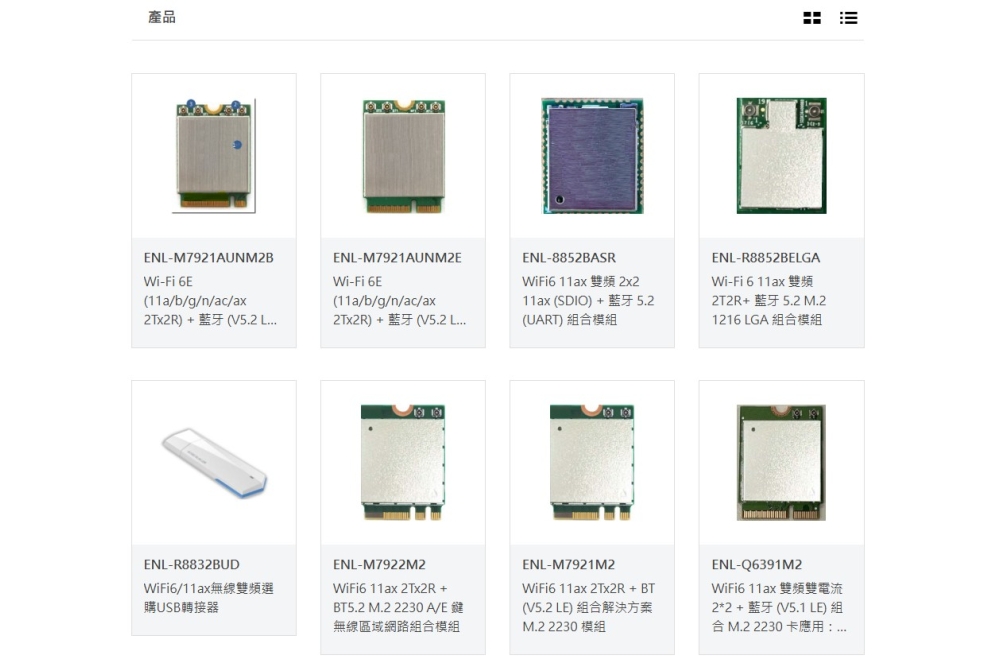Click the ENL-M7921AUNM2E product title
The height and width of the screenshot is (667, 1000).
(x=397, y=258)
